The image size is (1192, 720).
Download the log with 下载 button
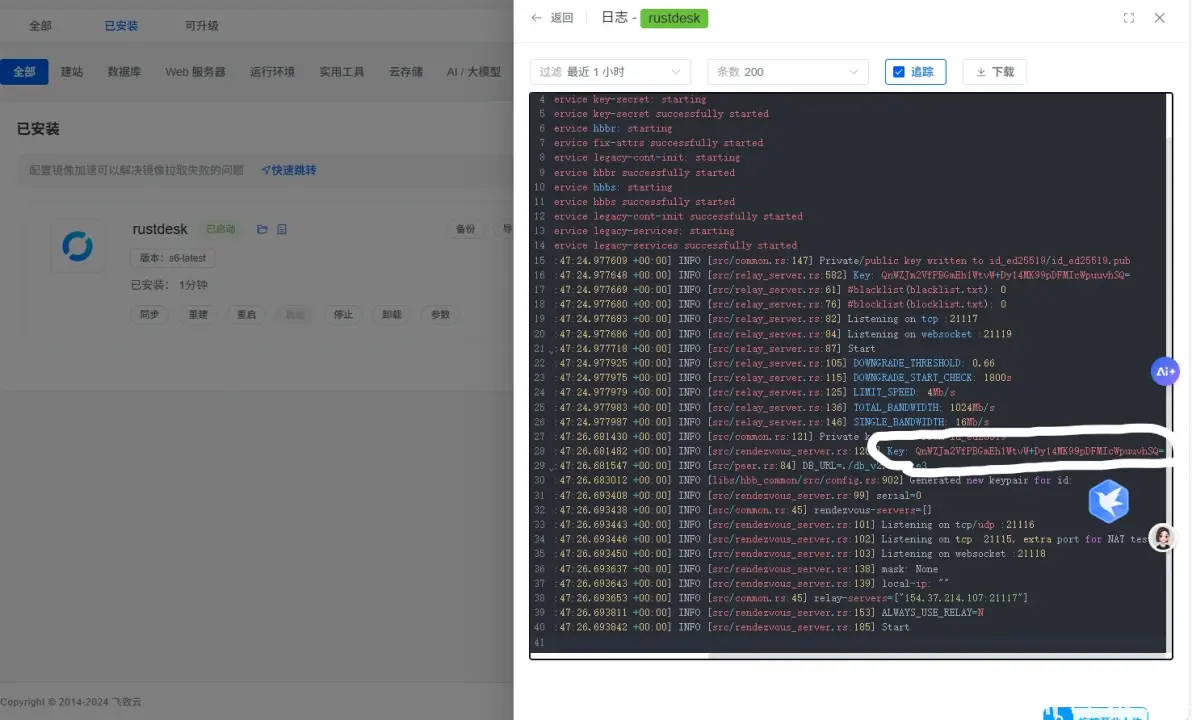pyautogui.click(x=994, y=71)
